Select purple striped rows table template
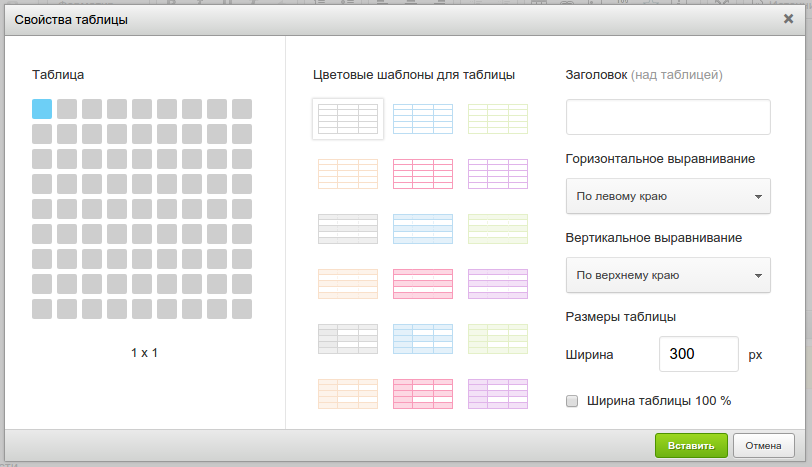This screenshot has height=467, width=812. pos(498,284)
